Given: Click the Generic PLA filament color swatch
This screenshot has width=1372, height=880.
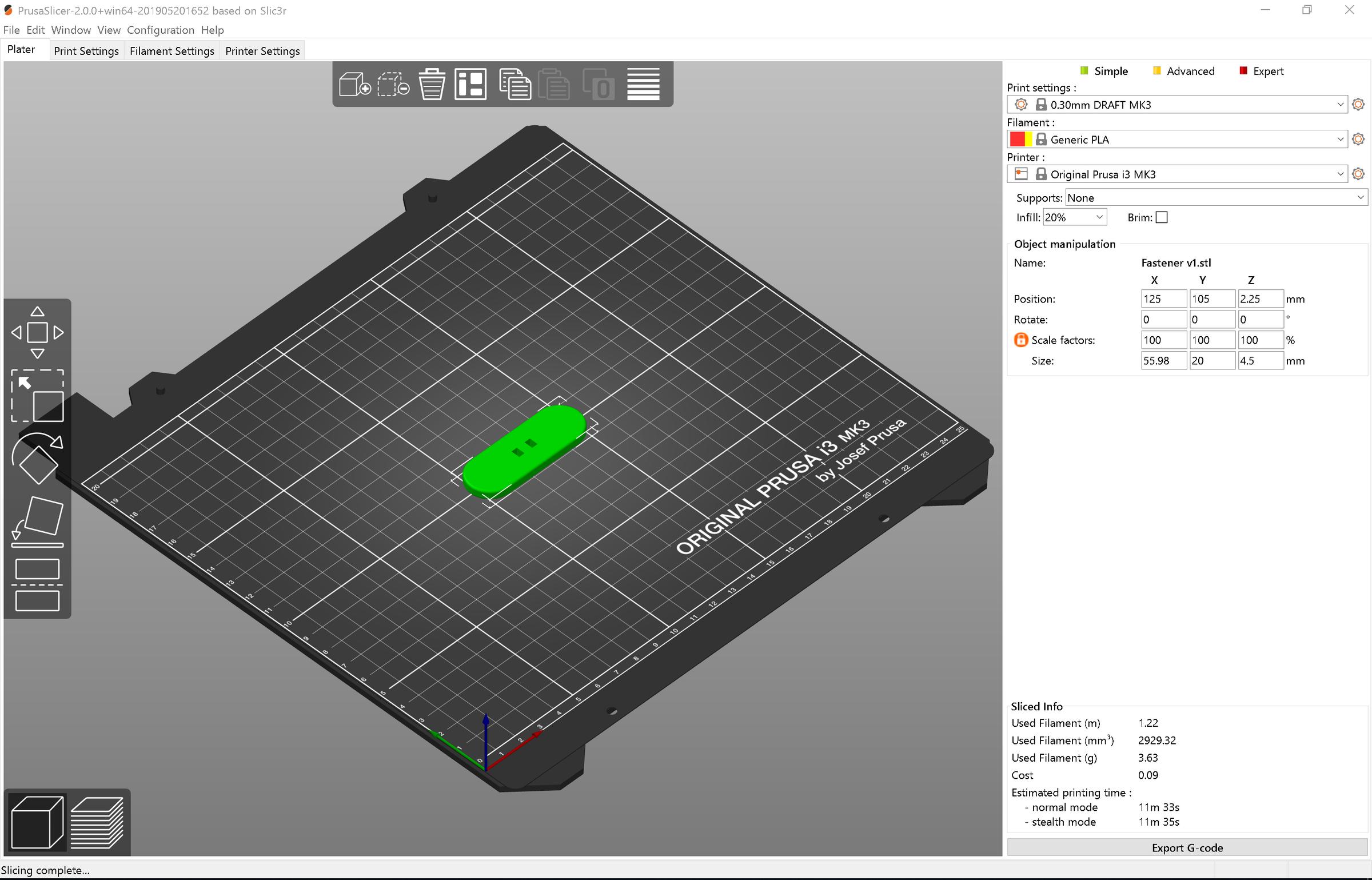Looking at the screenshot, I should pos(1020,139).
